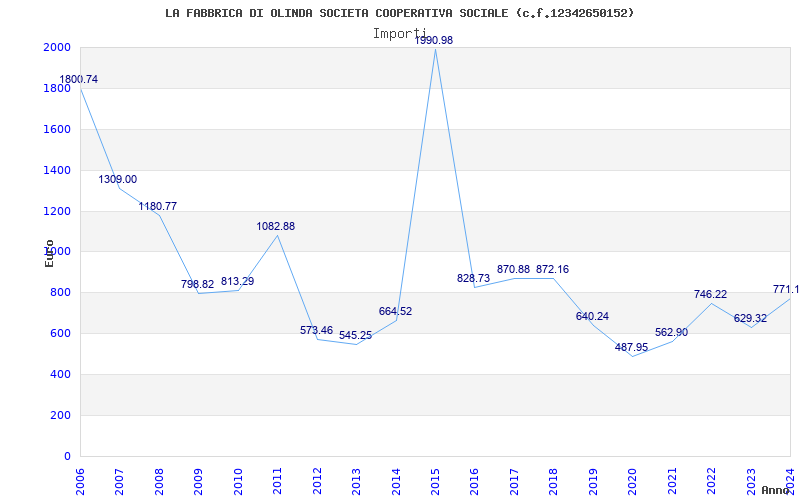Select year 2017 on the x-axis
The width and height of the screenshot is (800, 500).
pyautogui.click(x=514, y=482)
